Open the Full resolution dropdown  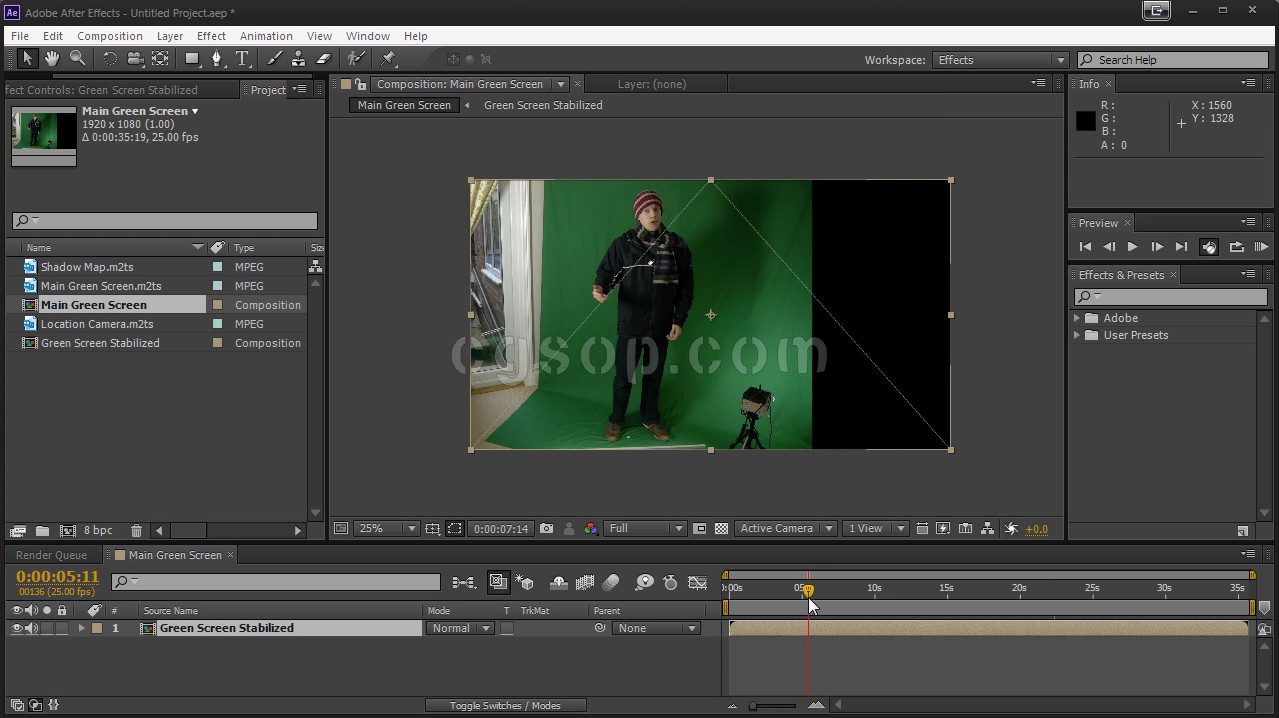coord(645,528)
